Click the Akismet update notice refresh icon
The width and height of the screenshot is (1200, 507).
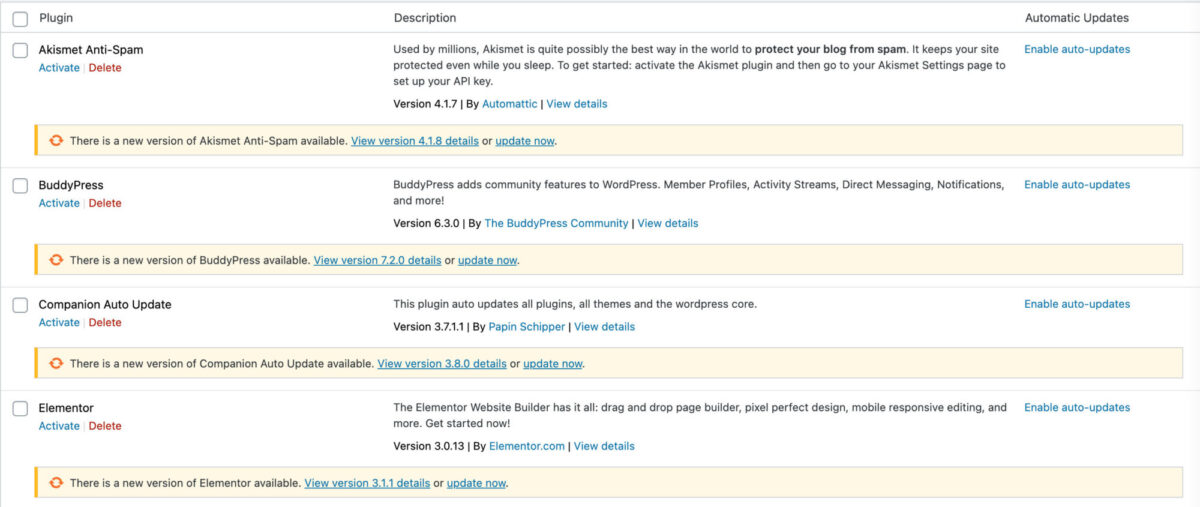[x=57, y=141]
